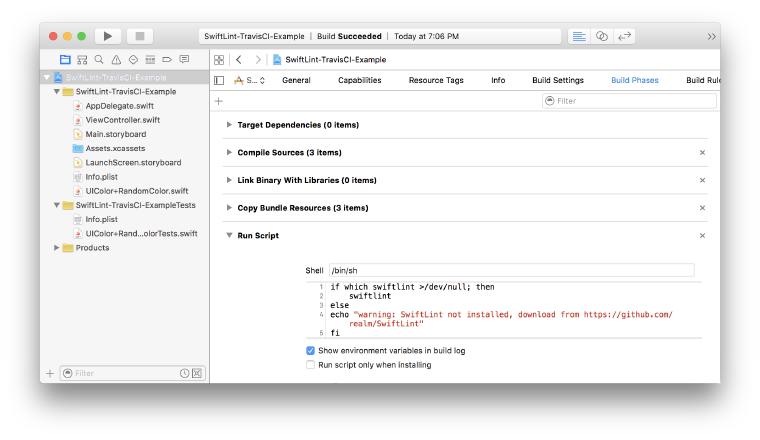Open the Report navigator speech bubble

(184, 60)
